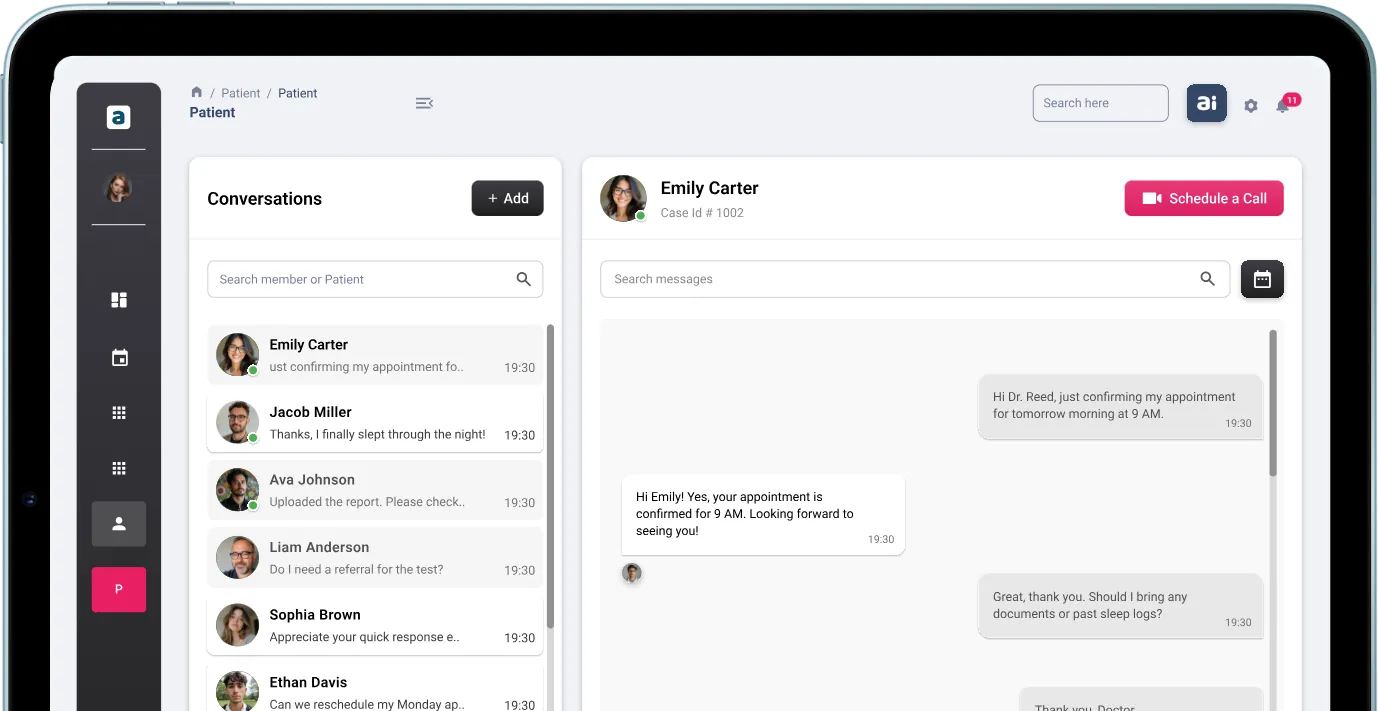The height and width of the screenshot is (711, 1378).
Task: Click the chat messages scrollbar
Action: (x=1273, y=403)
